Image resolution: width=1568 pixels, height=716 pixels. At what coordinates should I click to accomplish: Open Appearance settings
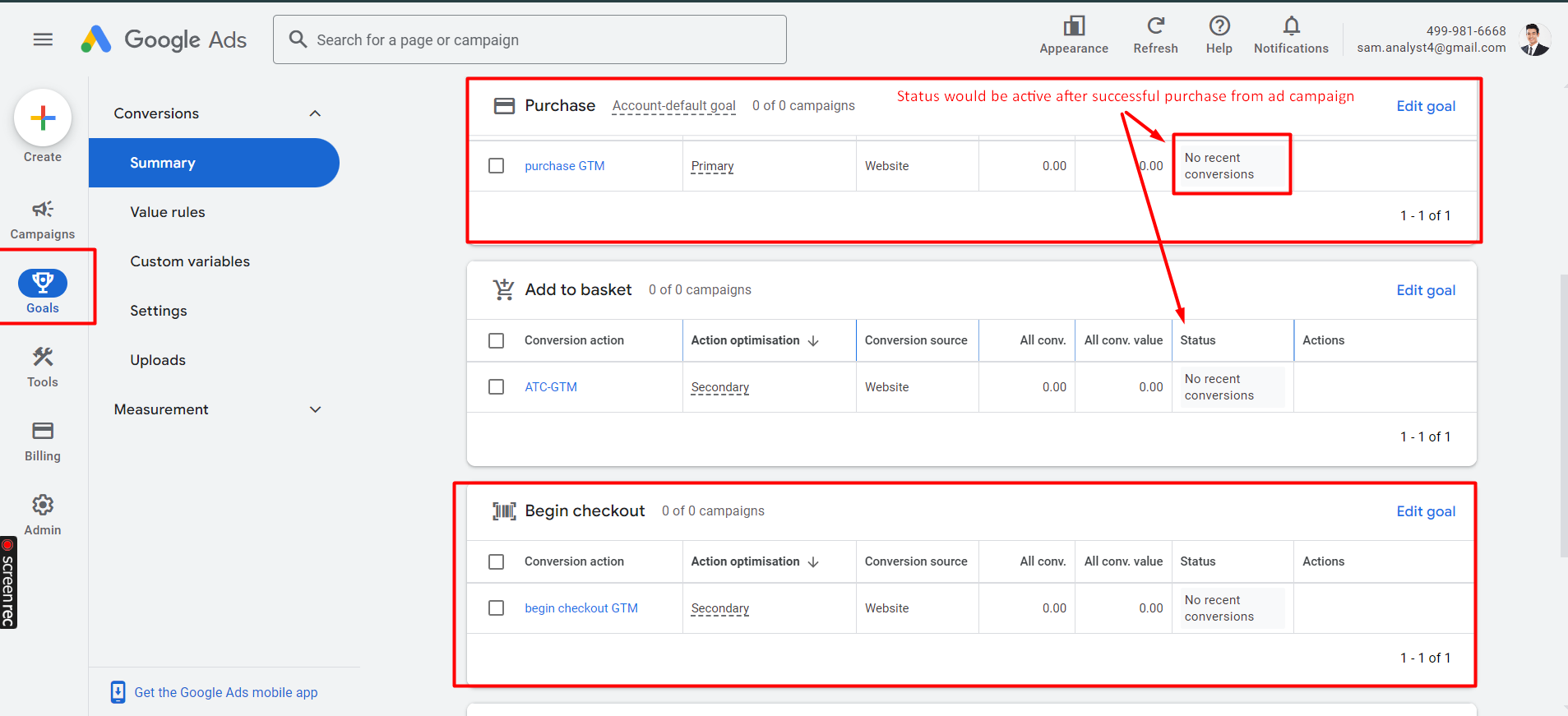tap(1073, 36)
